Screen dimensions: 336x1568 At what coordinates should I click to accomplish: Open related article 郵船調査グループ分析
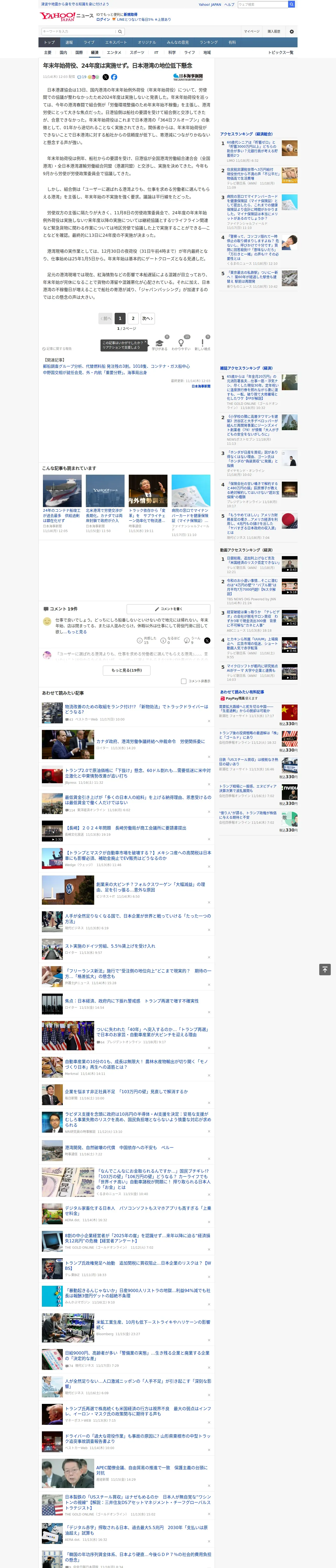116,366
